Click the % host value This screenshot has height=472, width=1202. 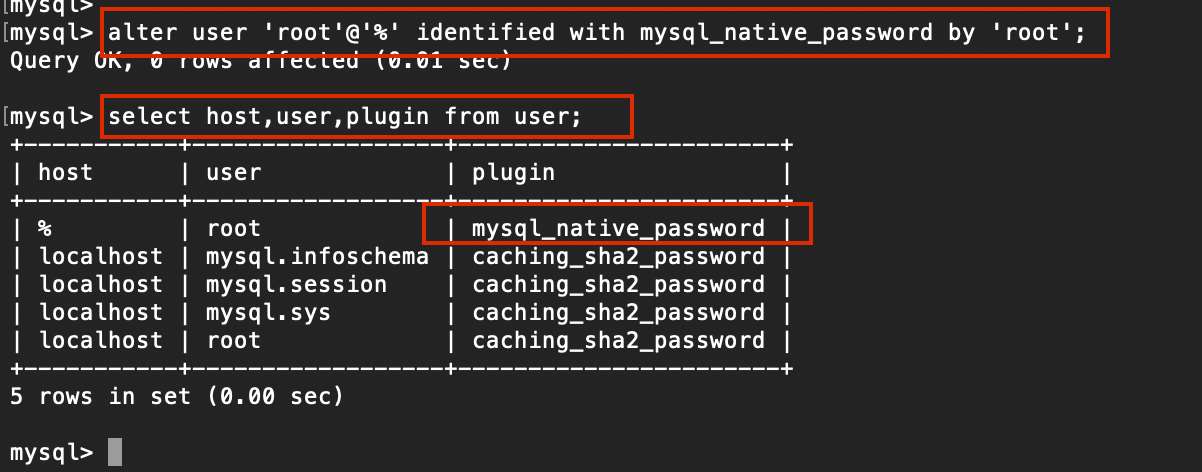coord(45,229)
